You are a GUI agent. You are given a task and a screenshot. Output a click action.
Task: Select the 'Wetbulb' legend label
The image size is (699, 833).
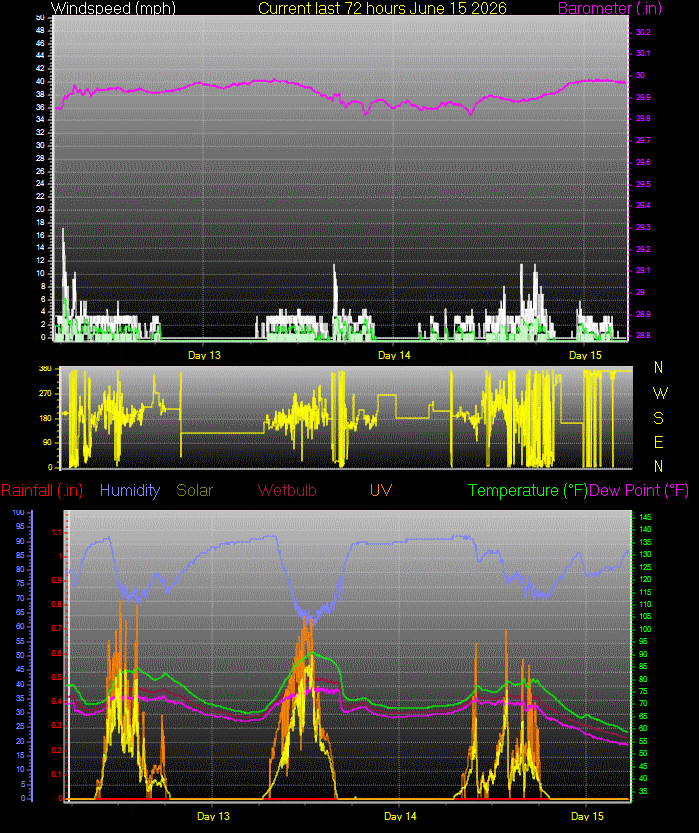pos(287,490)
